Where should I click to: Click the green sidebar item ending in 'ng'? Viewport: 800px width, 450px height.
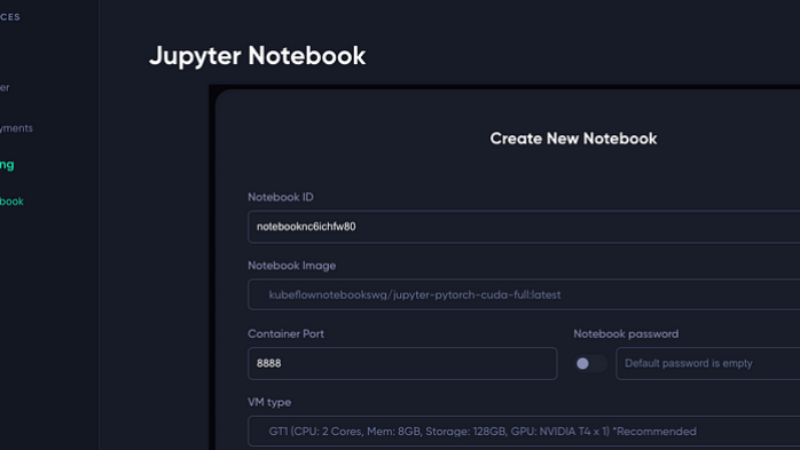point(7,165)
